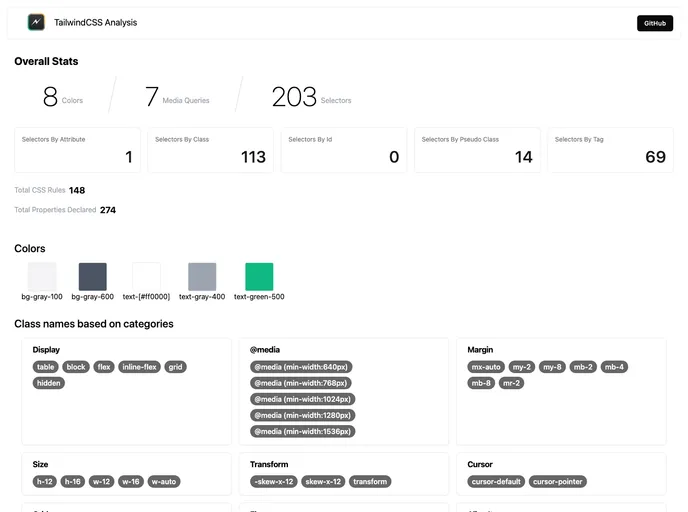Viewport: 688px width, 512px height.
Task: Click the TailwindCSS Analysis title
Action: (95, 22)
